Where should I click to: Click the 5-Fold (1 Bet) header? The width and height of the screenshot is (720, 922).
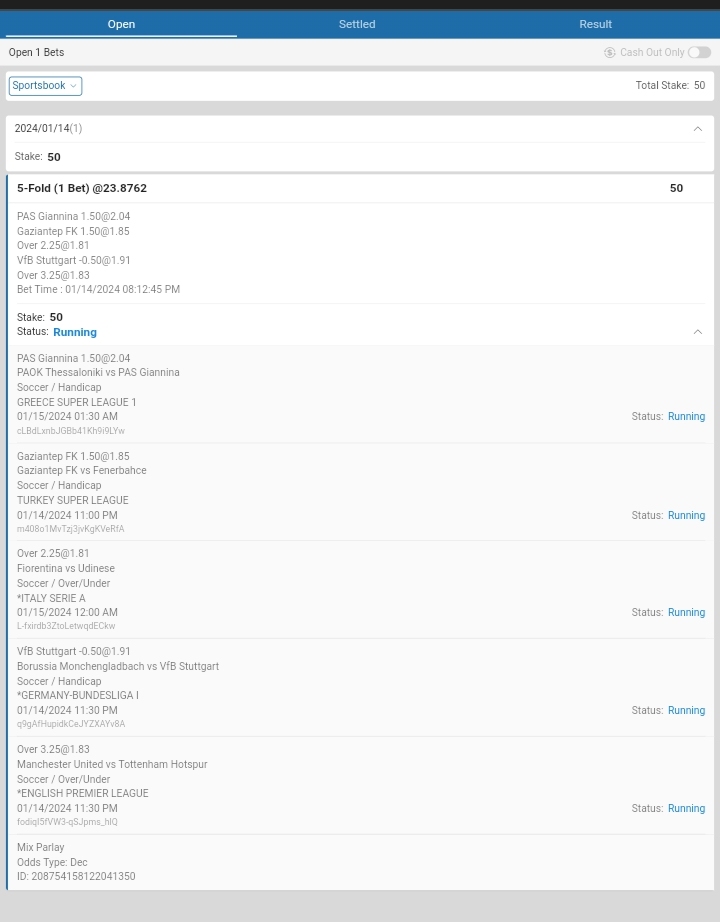[x=82, y=188]
